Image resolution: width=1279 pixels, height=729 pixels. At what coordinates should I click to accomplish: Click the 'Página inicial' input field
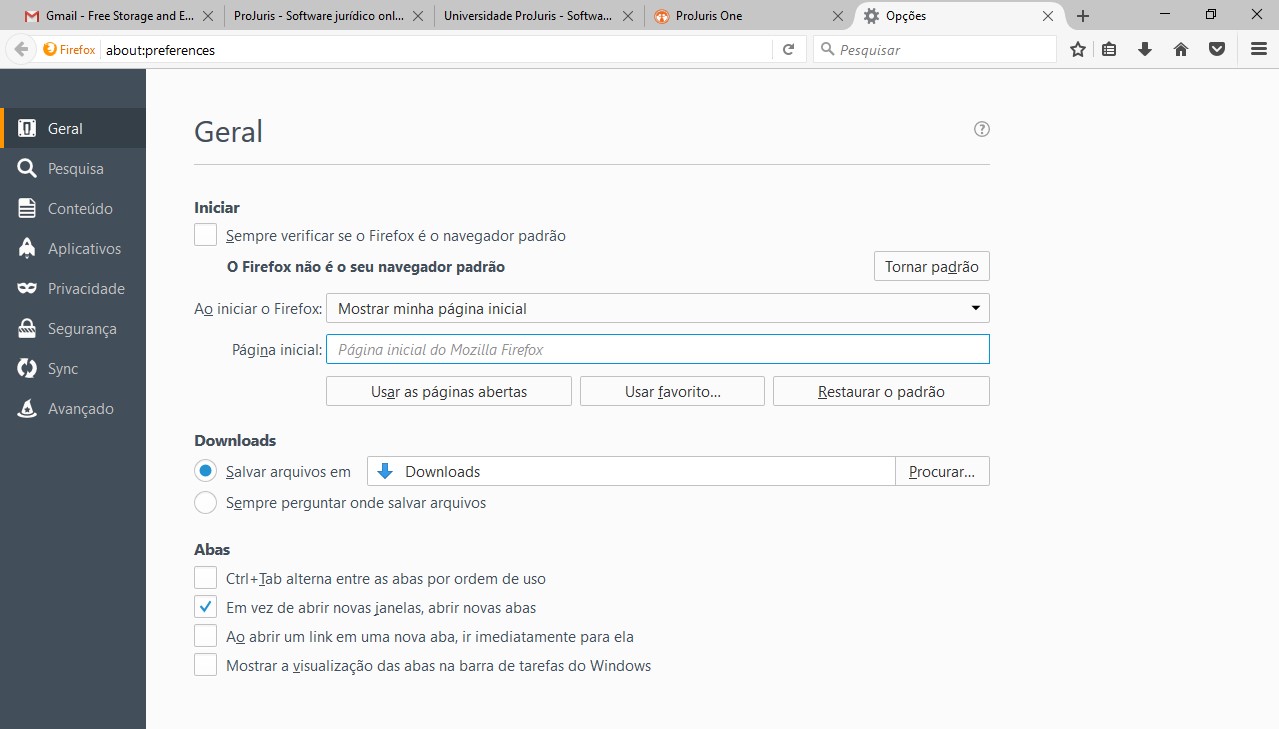(657, 349)
